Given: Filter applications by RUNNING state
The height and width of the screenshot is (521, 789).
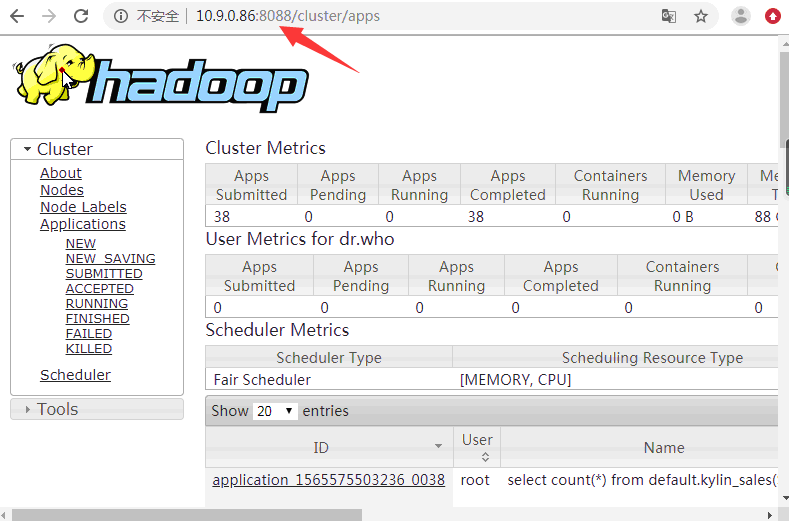Looking at the screenshot, I should 97,304.
